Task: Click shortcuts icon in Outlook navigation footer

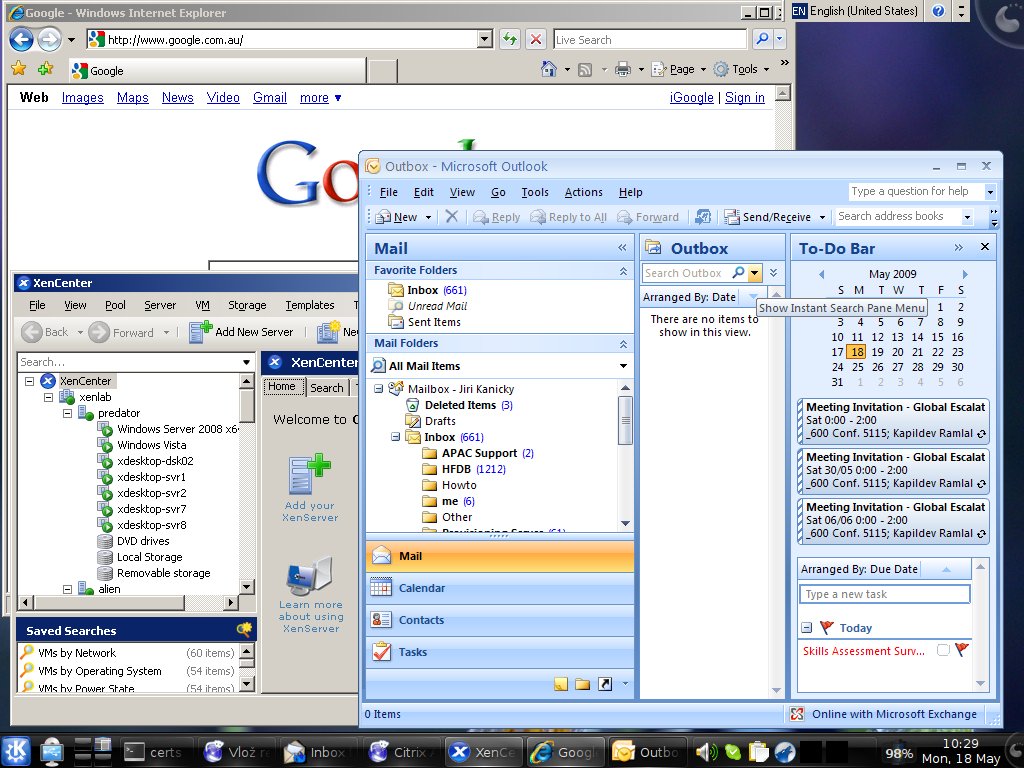Action: tap(605, 684)
